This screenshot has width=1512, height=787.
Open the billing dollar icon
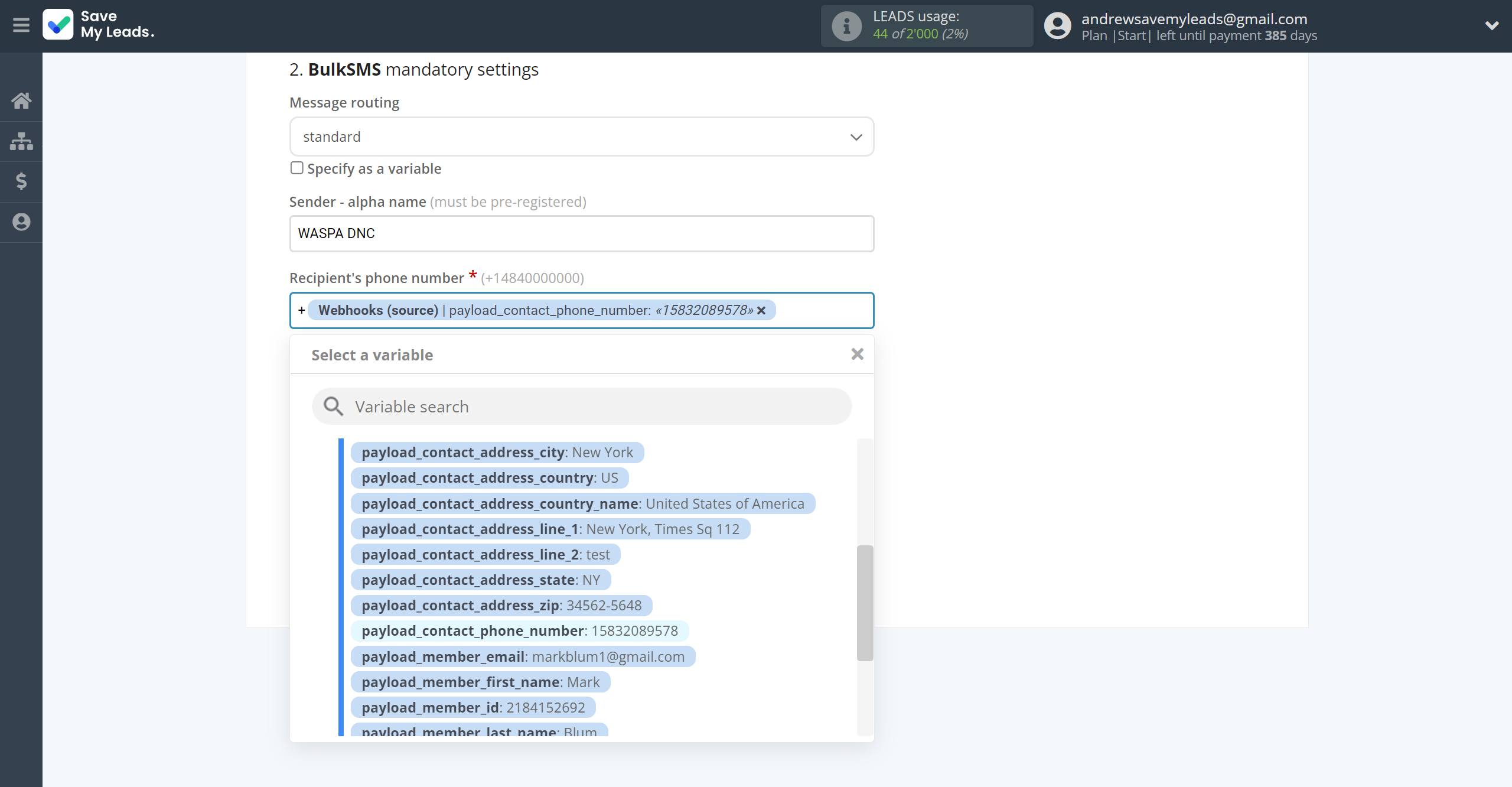[21, 181]
